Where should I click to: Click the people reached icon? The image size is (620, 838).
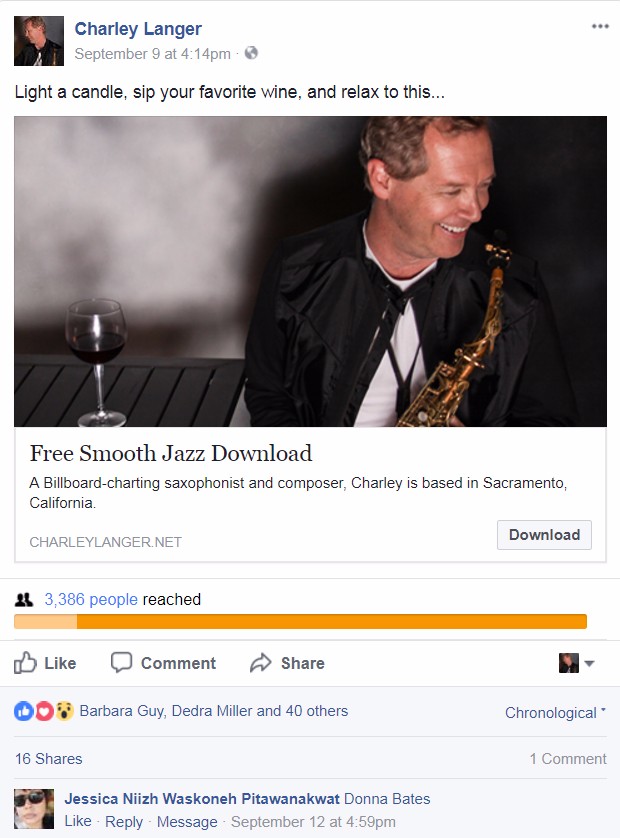pyautogui.click(x=24, y=600)
